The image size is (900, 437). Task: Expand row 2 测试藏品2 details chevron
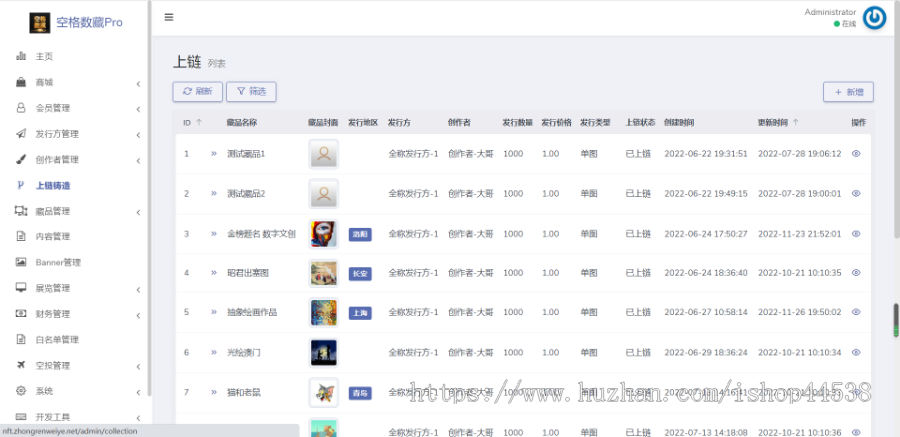click(214, 193)
